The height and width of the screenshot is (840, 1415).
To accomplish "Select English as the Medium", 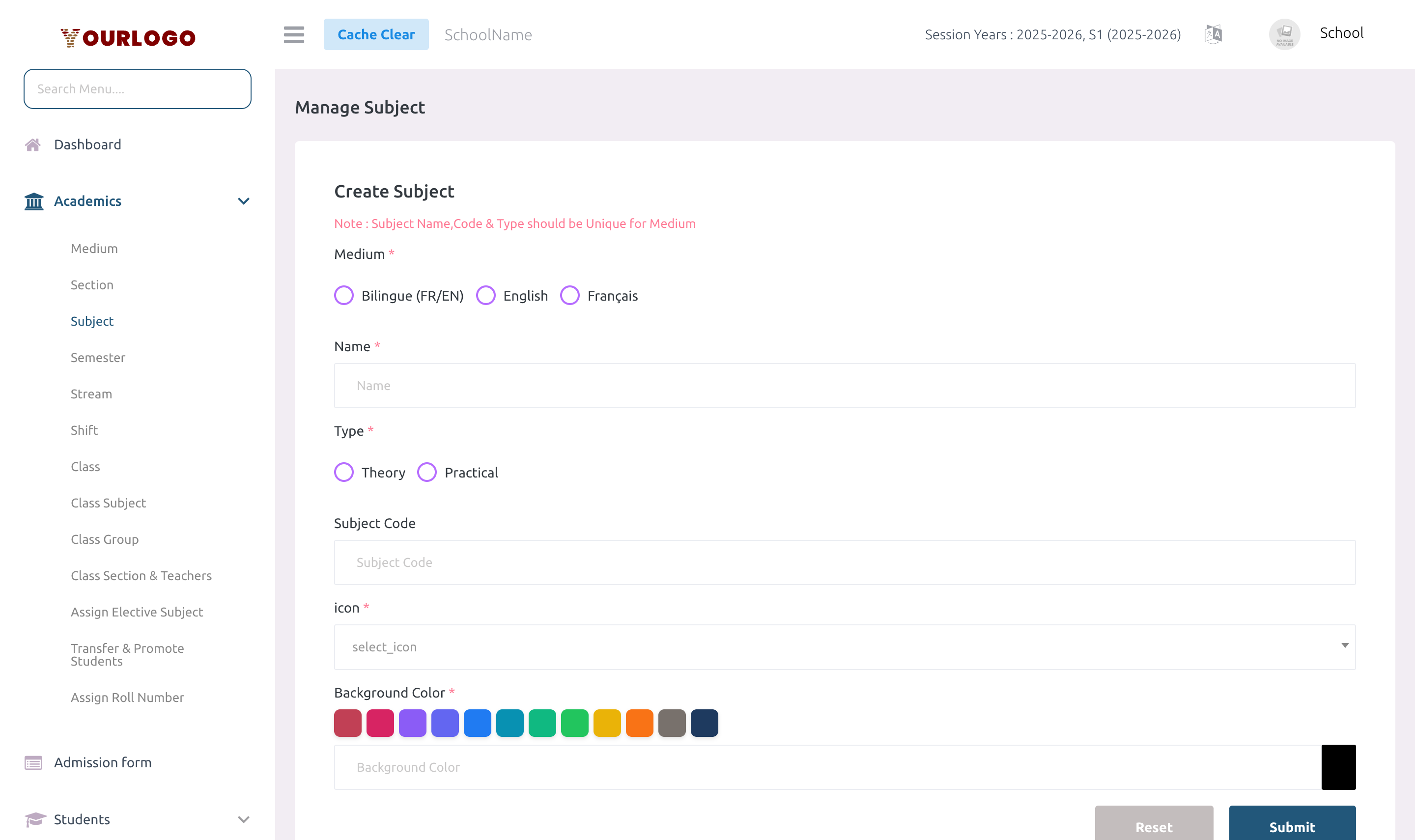I will coord(485,295).
